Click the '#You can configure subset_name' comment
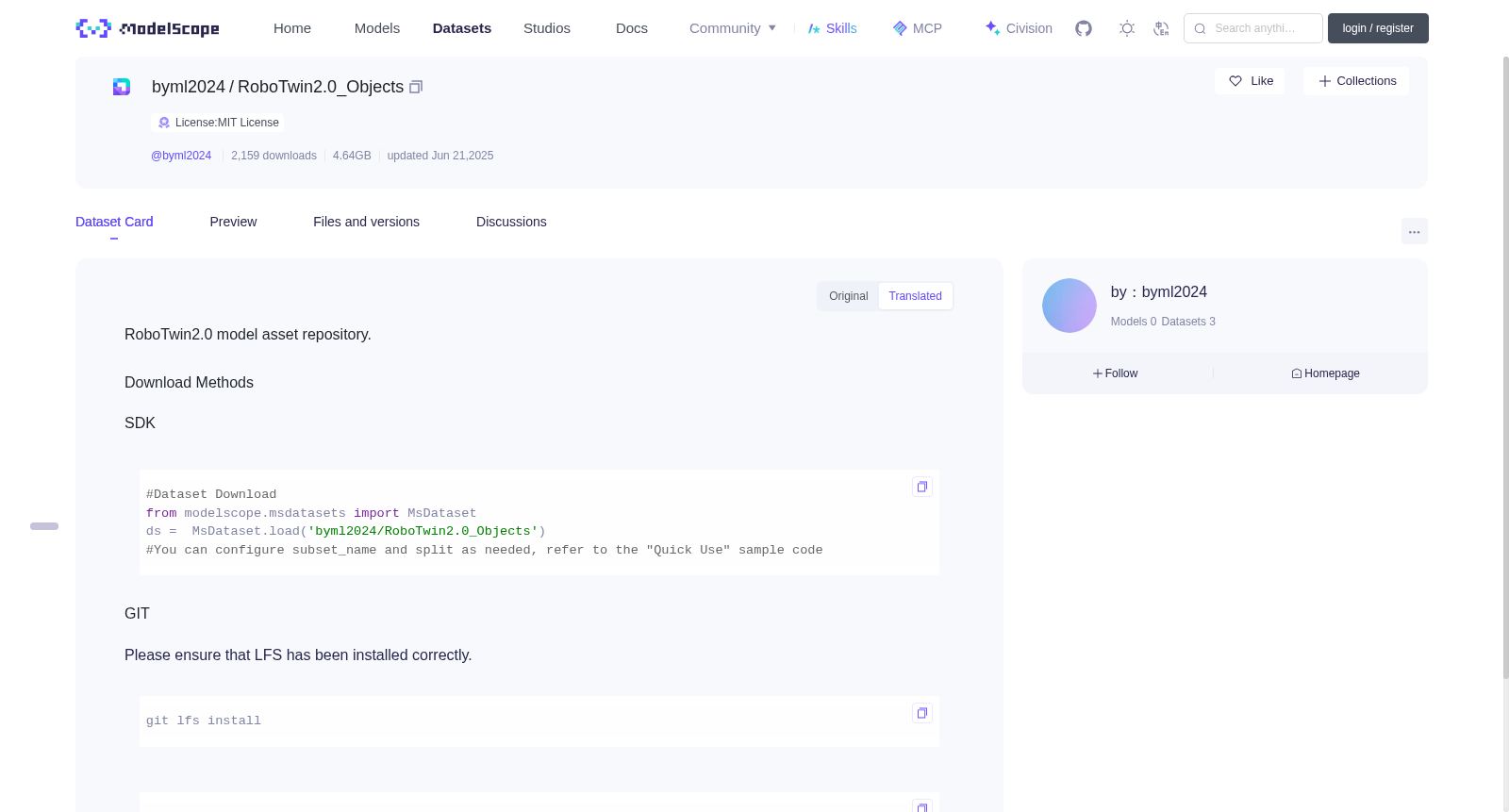This screenshot has height=812, width=1509. click(485, 550)
